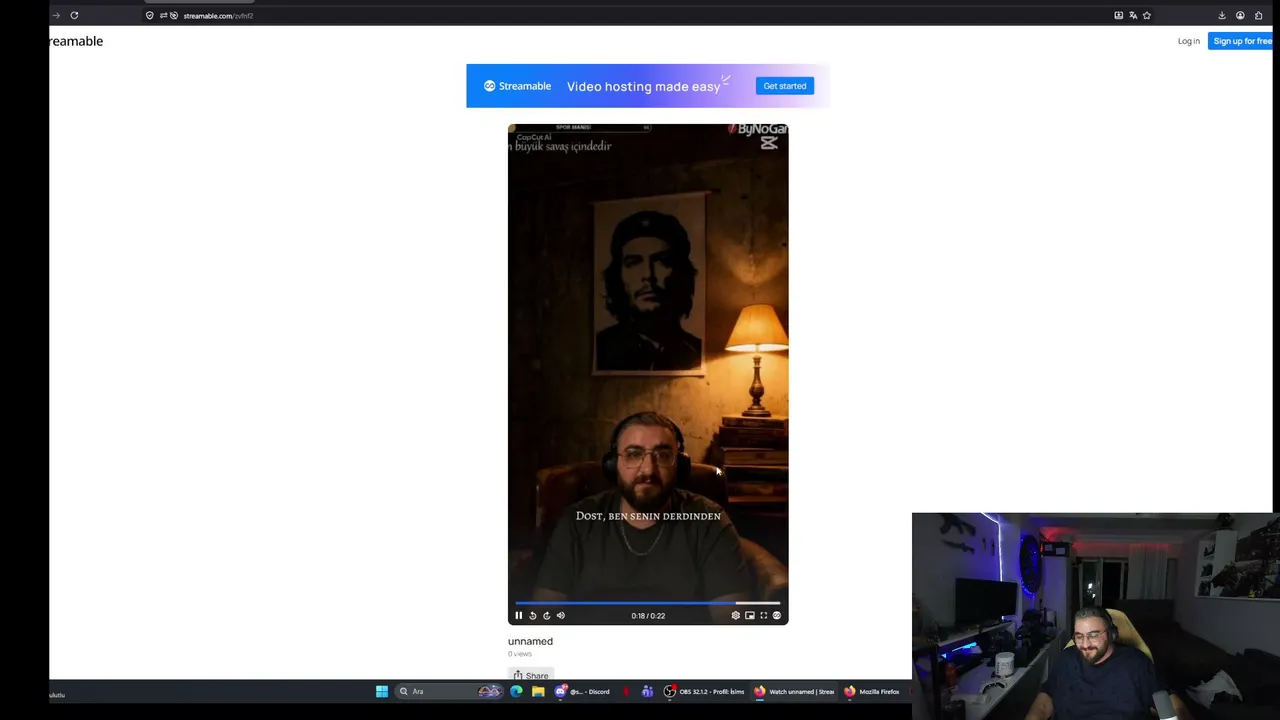Seek on the video progress bar
The image size is (1280, 720).
(647, 603)
